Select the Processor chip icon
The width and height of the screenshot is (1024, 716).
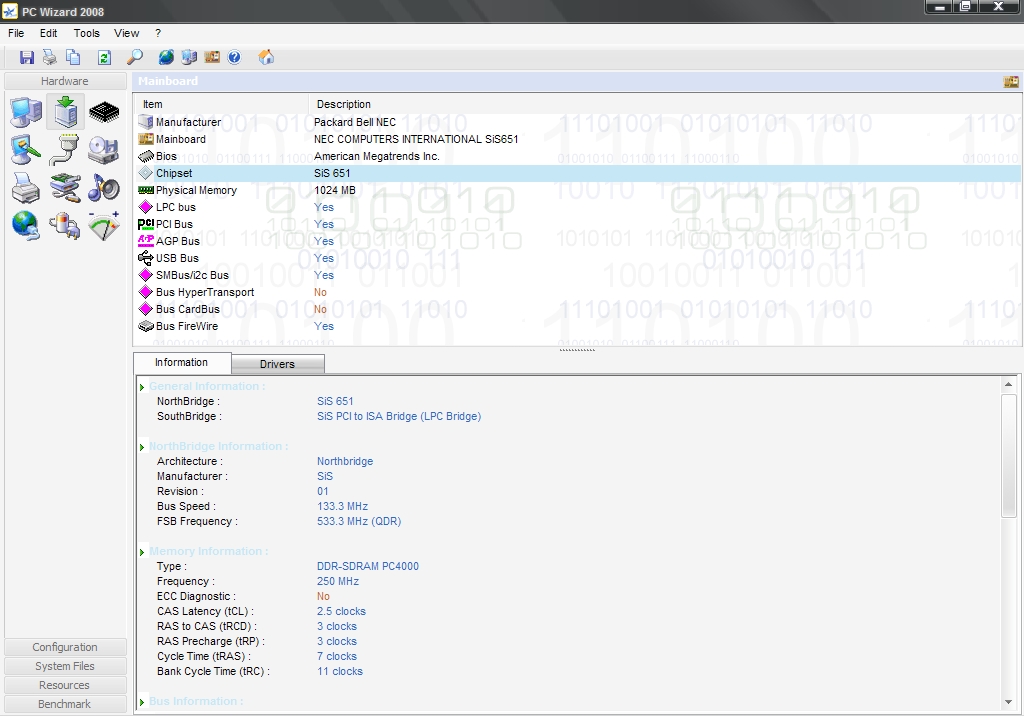click(x=104, y=112)
